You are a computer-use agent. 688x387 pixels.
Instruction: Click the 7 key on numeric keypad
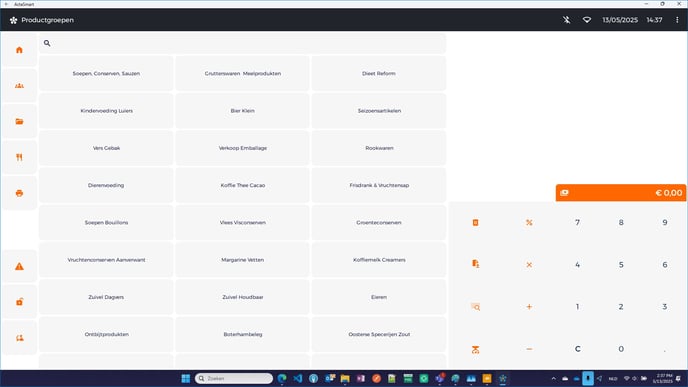click(x=577, y=222)
